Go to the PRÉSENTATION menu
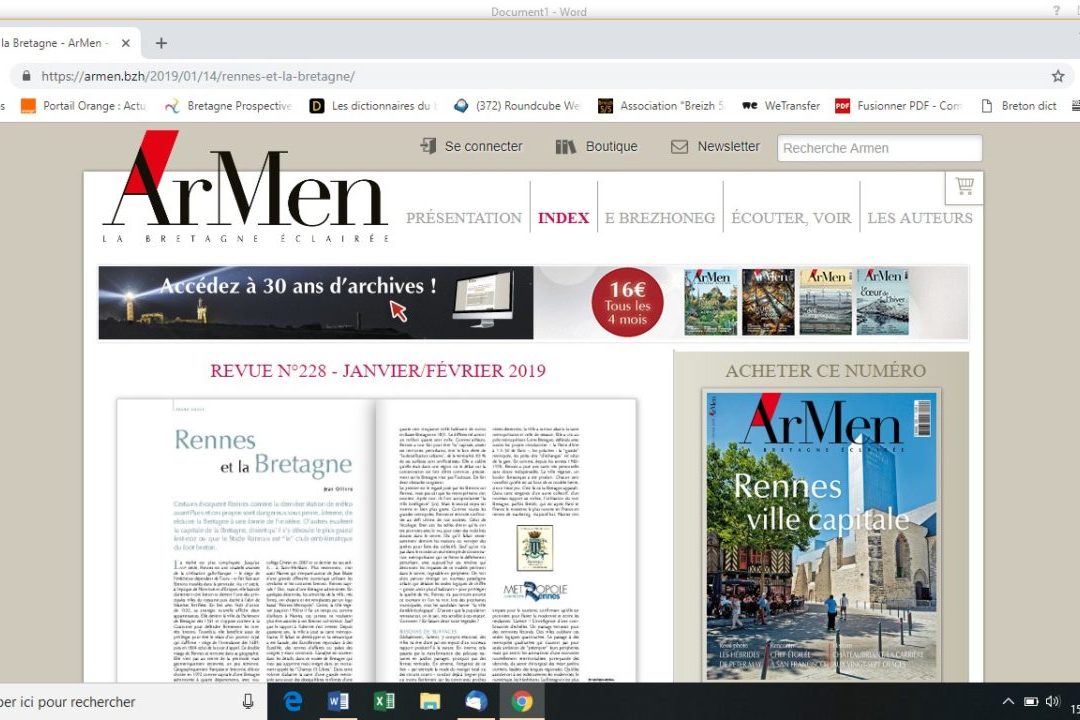The height and width of the screenshot is (720, 1080). (x=464, y=218)
